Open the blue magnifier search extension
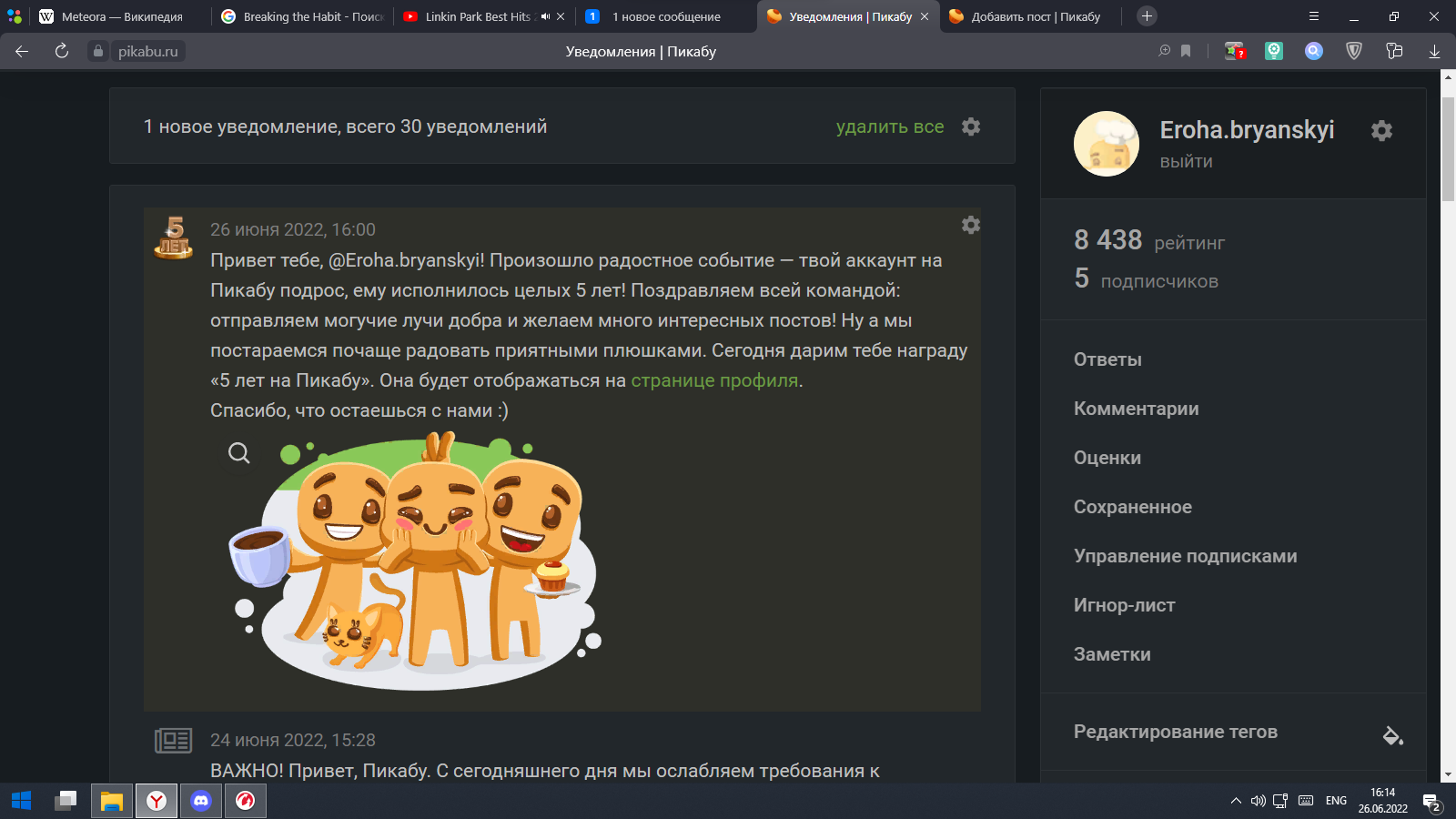The width and height of the screenshot is (1456, 819). point(1314,51)
